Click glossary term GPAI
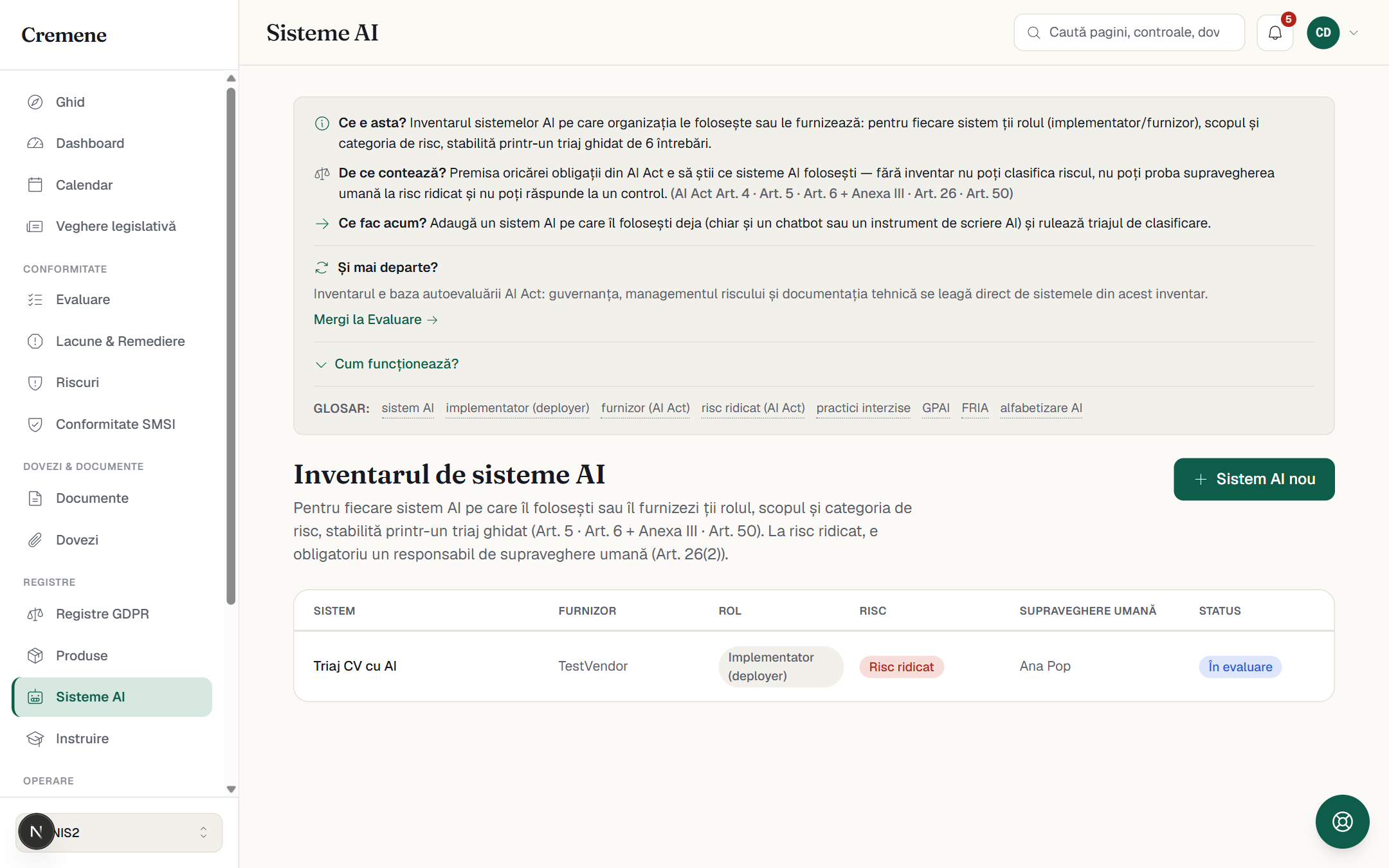The width and height of the screenshot is (1389, 868). 936,408
